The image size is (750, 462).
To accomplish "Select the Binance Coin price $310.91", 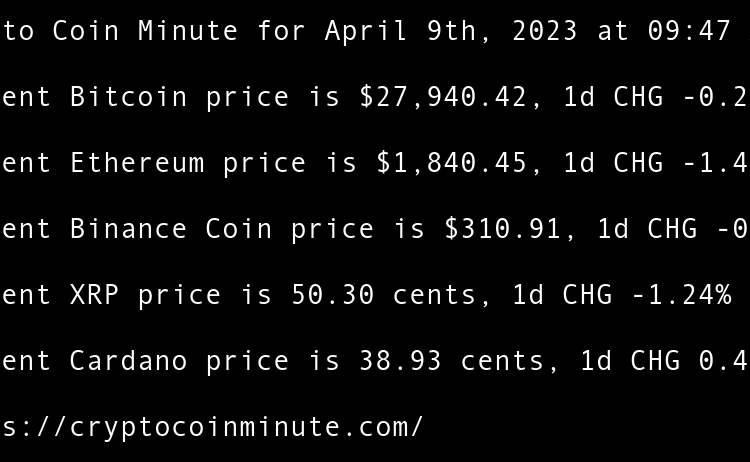I will [502, 229].
